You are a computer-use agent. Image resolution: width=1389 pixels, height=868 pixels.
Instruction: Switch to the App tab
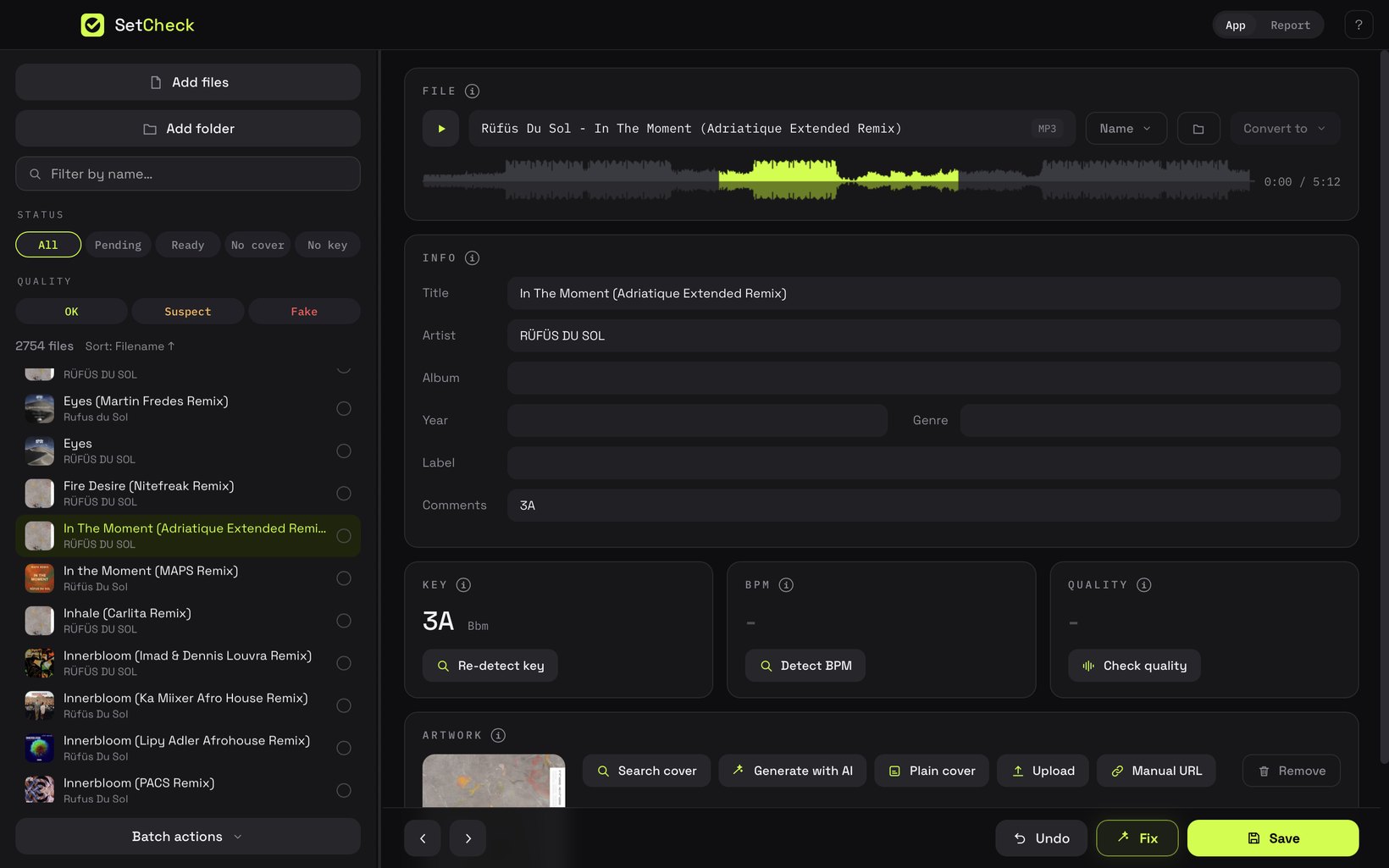1236,25
